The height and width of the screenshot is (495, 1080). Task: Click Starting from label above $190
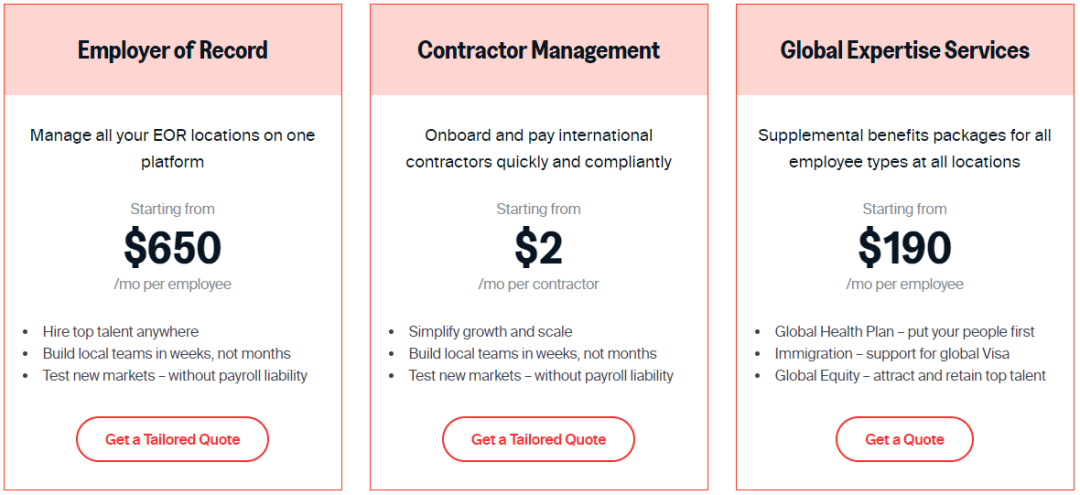pos(904,209)
